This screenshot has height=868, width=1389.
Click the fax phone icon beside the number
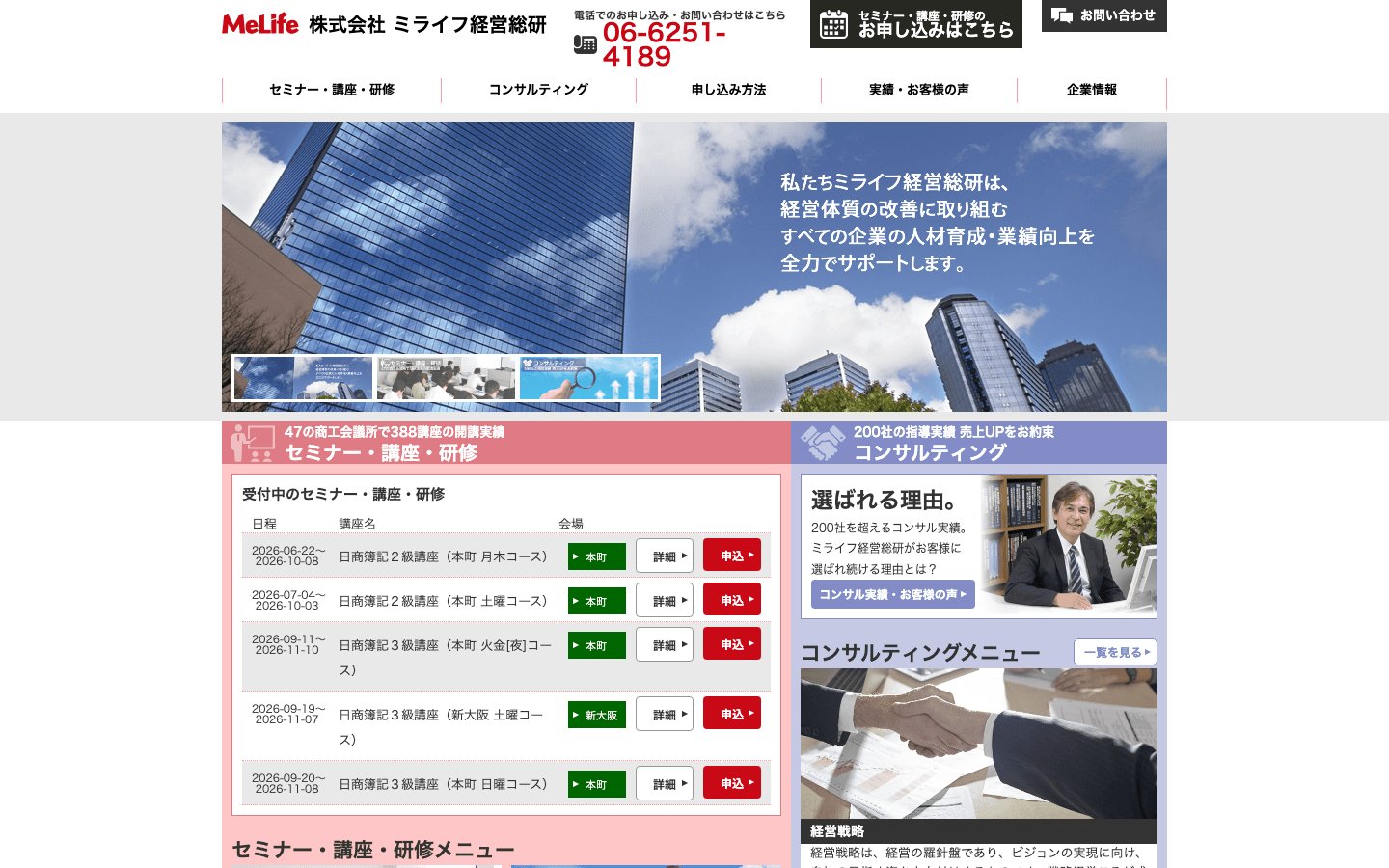(586, 44)
